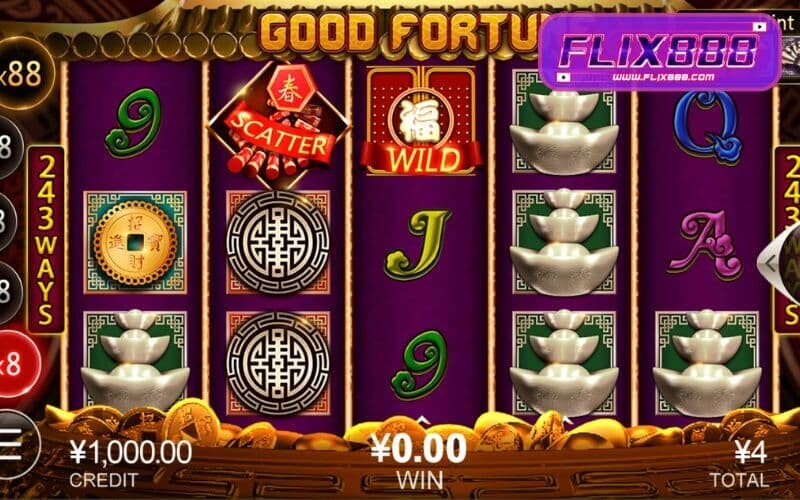Click the gold coin symbol on reel one

[x=135, y=243]
